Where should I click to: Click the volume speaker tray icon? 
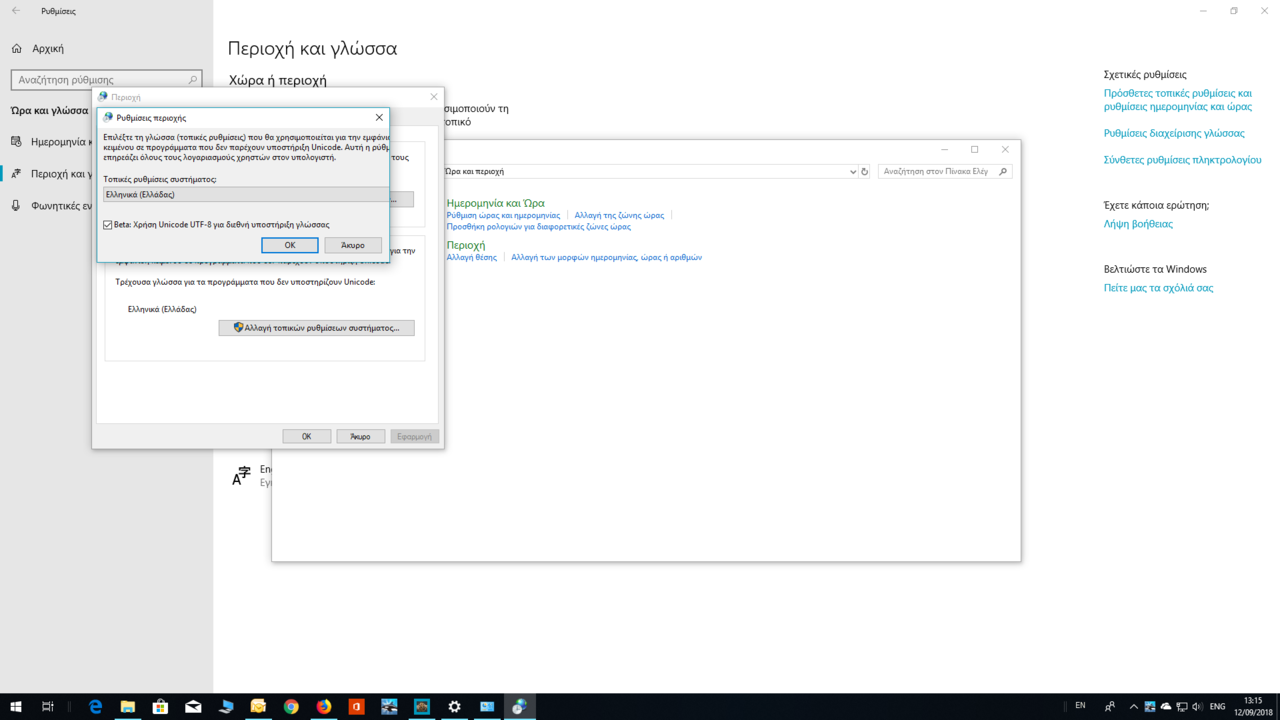point(1197,706)
